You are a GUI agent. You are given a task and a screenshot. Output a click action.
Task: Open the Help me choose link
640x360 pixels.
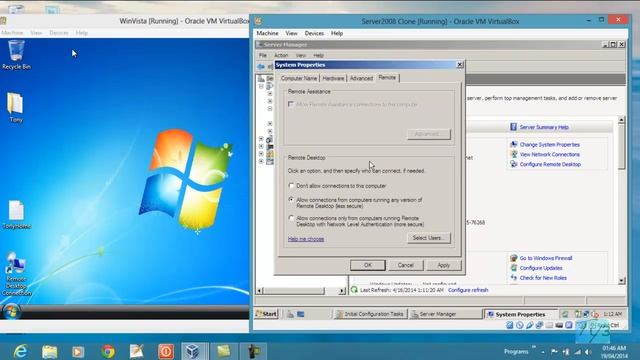tap(306, 239)
